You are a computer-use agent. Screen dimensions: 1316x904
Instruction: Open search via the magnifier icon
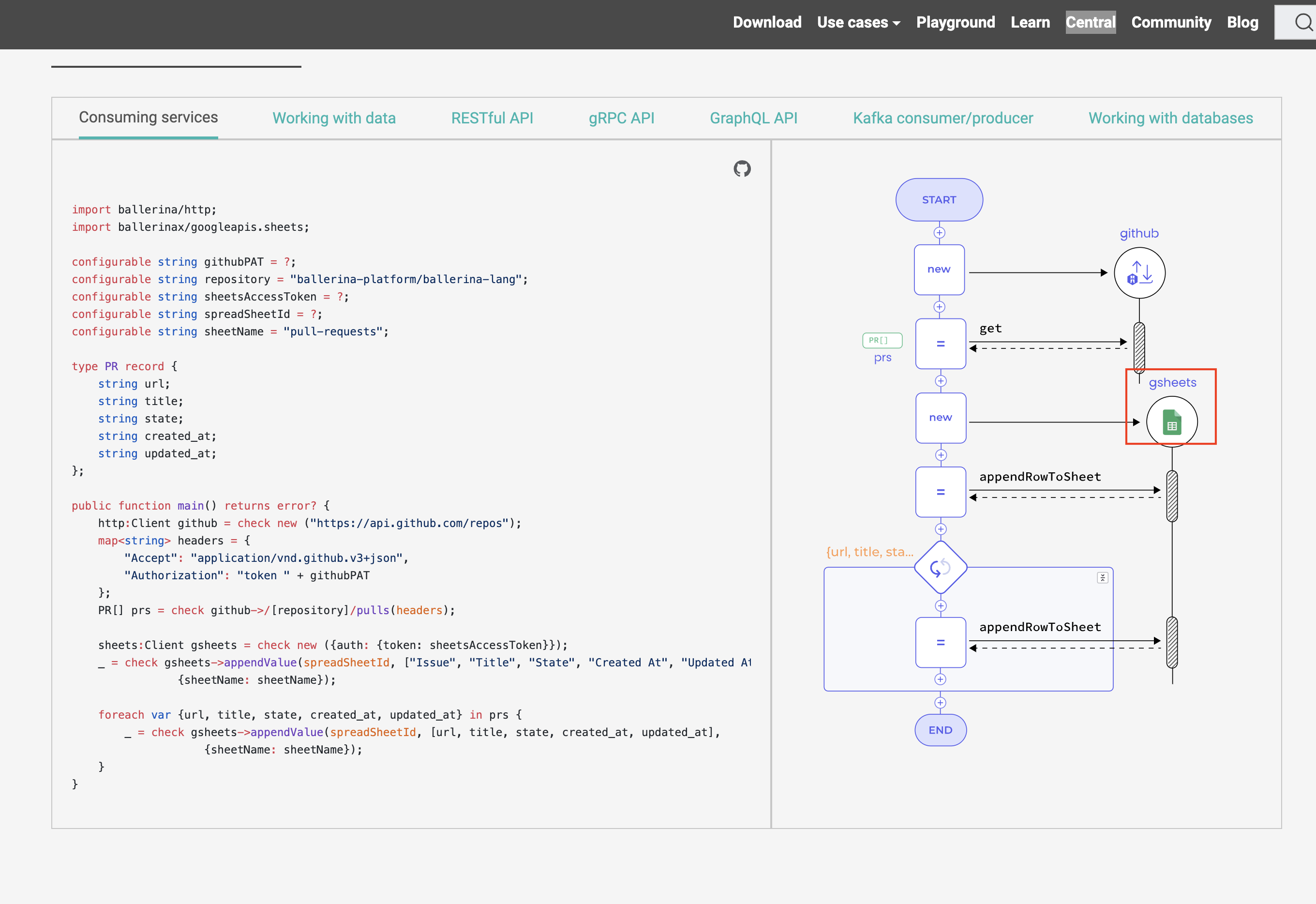tap(1301, 22)
